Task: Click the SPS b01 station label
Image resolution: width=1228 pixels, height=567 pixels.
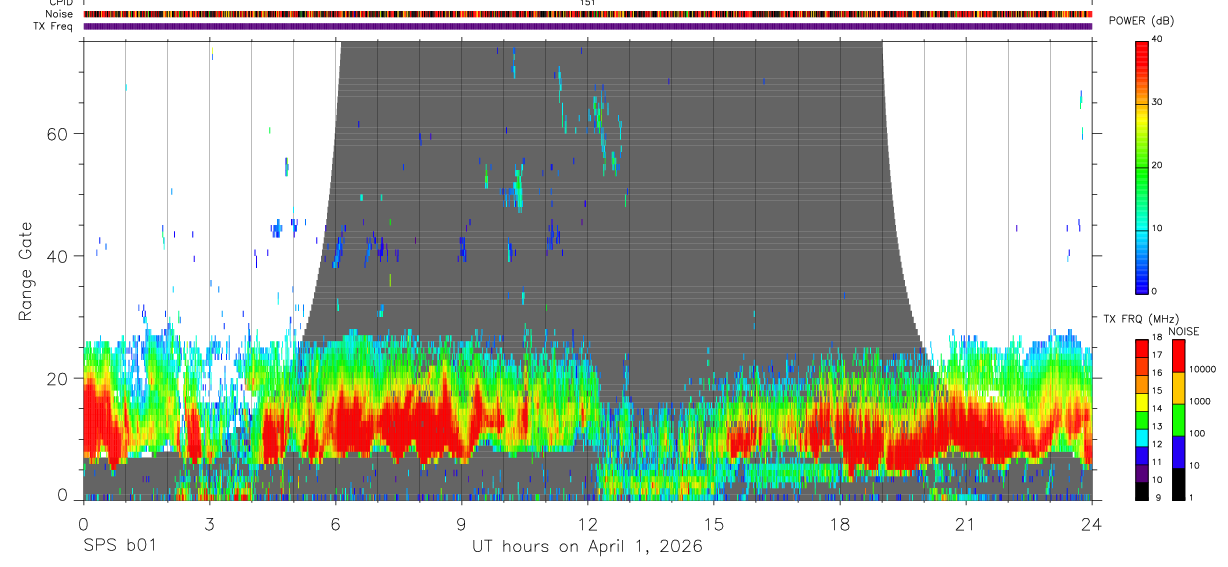Action: [119, 547]
